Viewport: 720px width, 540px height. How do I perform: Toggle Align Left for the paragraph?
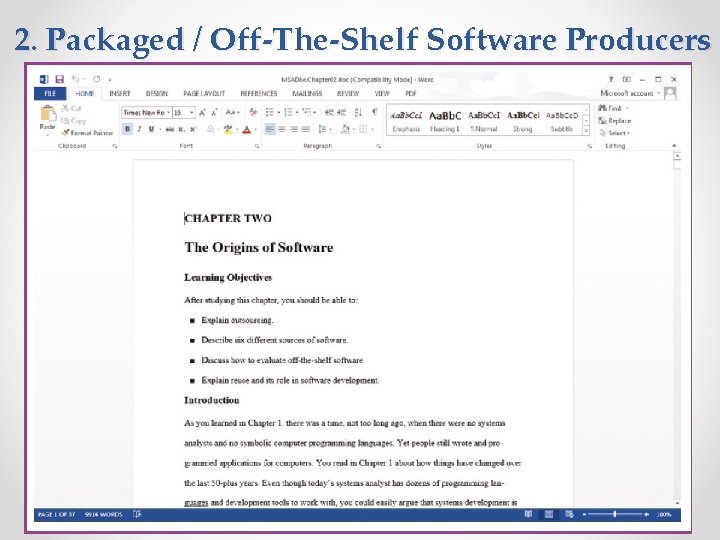[270, 129]
